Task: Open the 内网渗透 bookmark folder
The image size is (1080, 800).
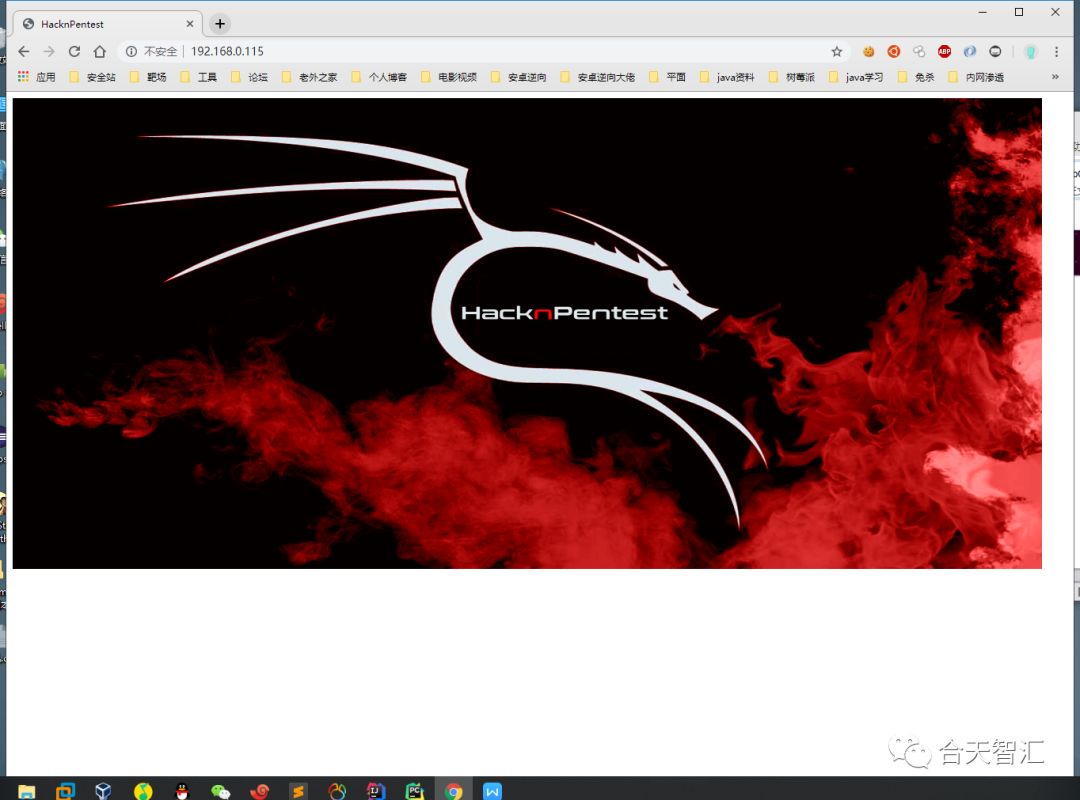Action: 977,77
